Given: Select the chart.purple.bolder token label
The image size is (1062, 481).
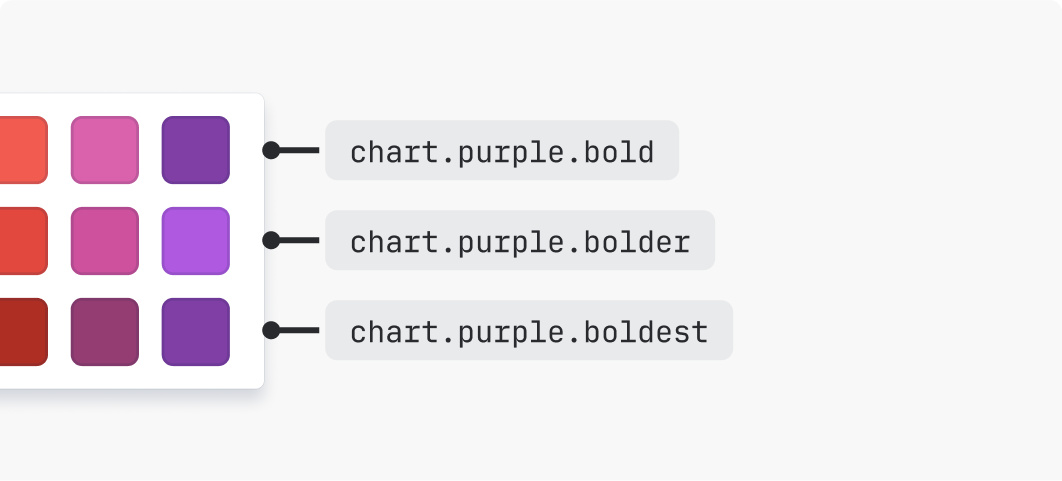Looking at the screenshot, I should [520, 241].
